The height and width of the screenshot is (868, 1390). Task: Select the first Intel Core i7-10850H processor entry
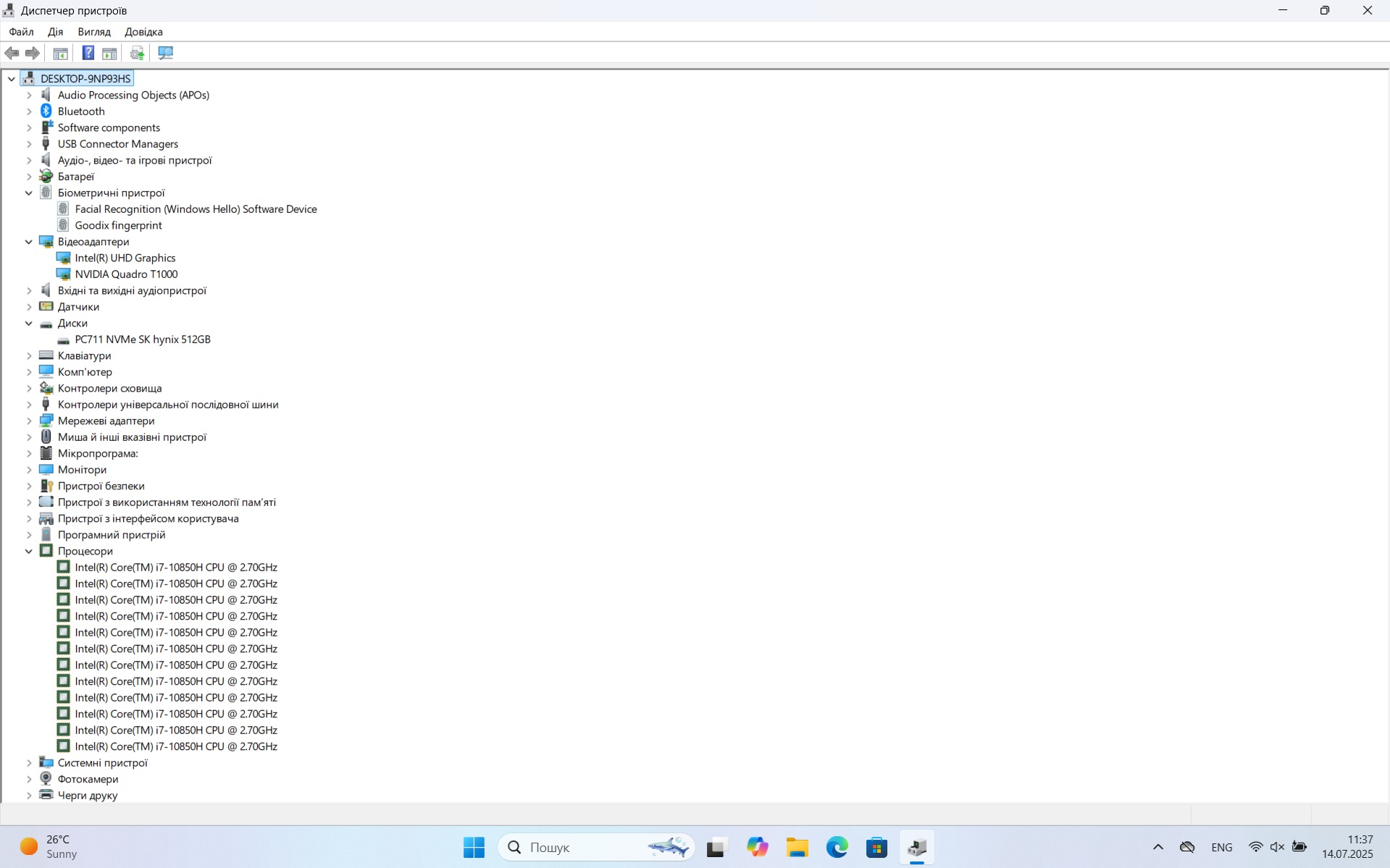pyautogui.click(x=176, y=567)
